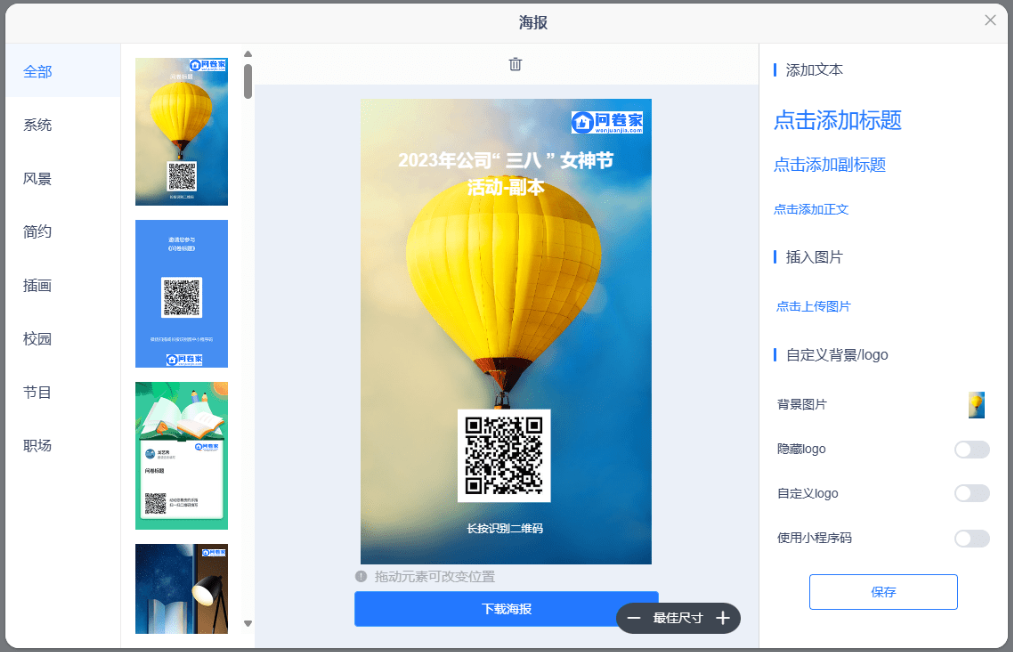Click the 保存 button
The width and height of the screenshot is (1013, 652).
click(883, 592)
